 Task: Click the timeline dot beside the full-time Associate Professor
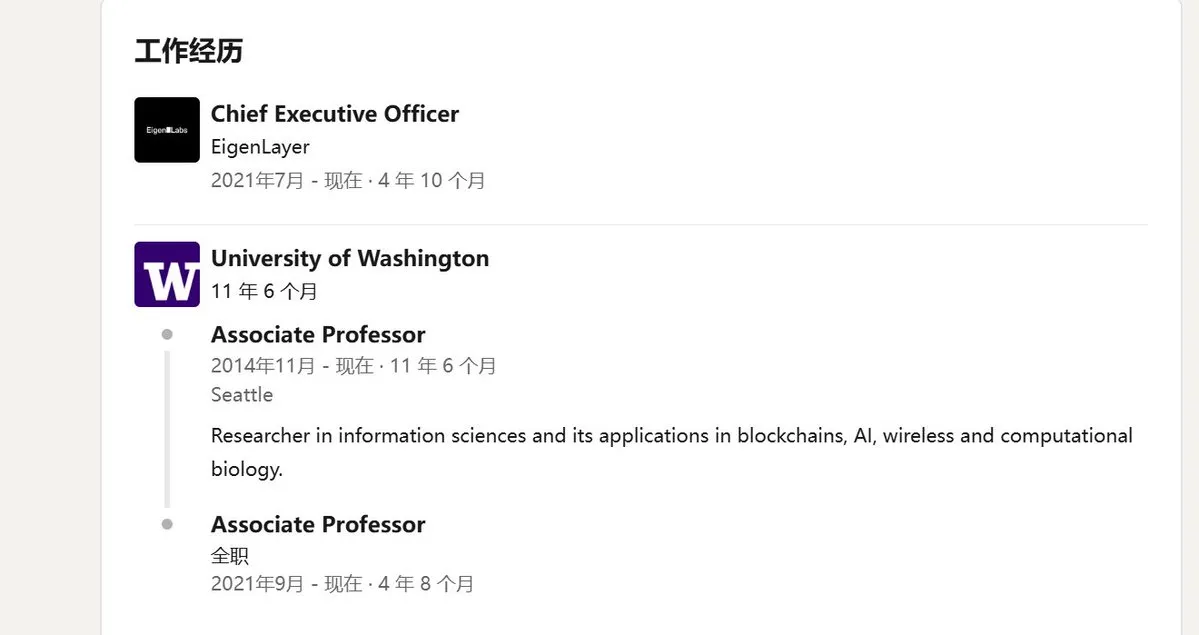167,524
